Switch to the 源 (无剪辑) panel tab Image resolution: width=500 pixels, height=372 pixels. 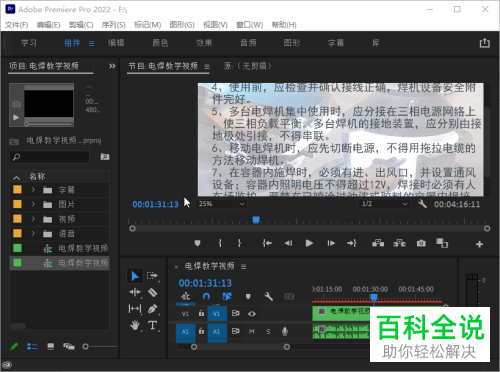[x=248, y=66]
